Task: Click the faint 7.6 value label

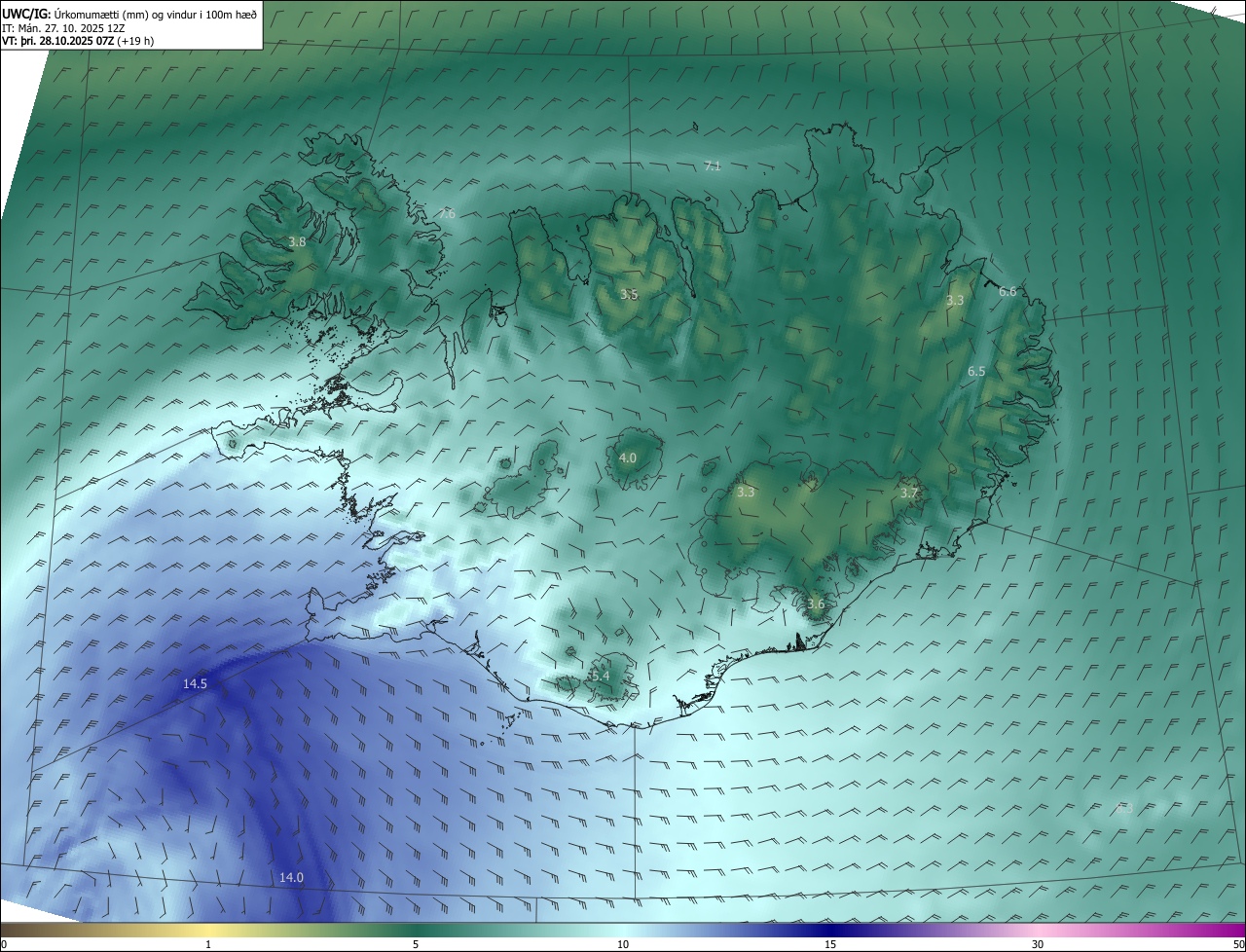Action: point(447,213)
